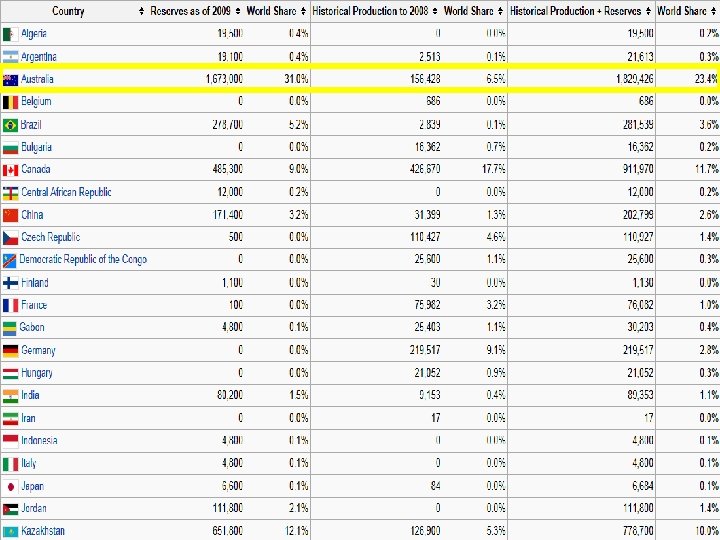
Task: Click the Kazakhstan flag icon
Action: pos(10,531)
